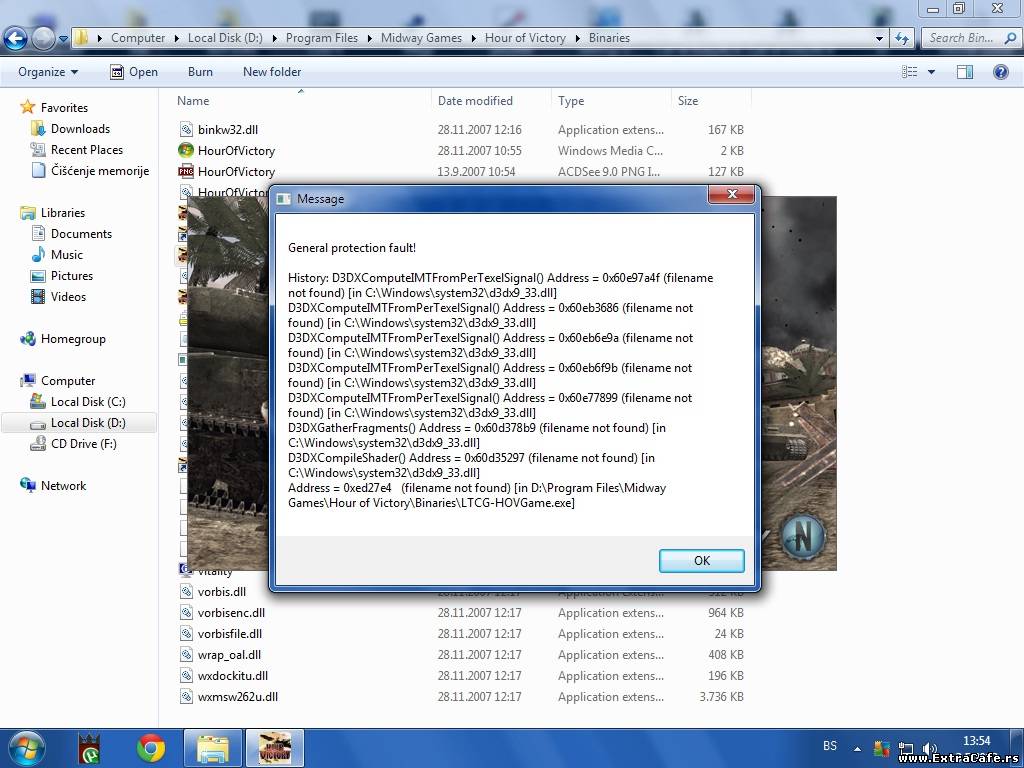Viewport: 1024px width, 768px height.
Task: Click the Libraries icon in navigation pane
Action: click(x=27, y=213)
